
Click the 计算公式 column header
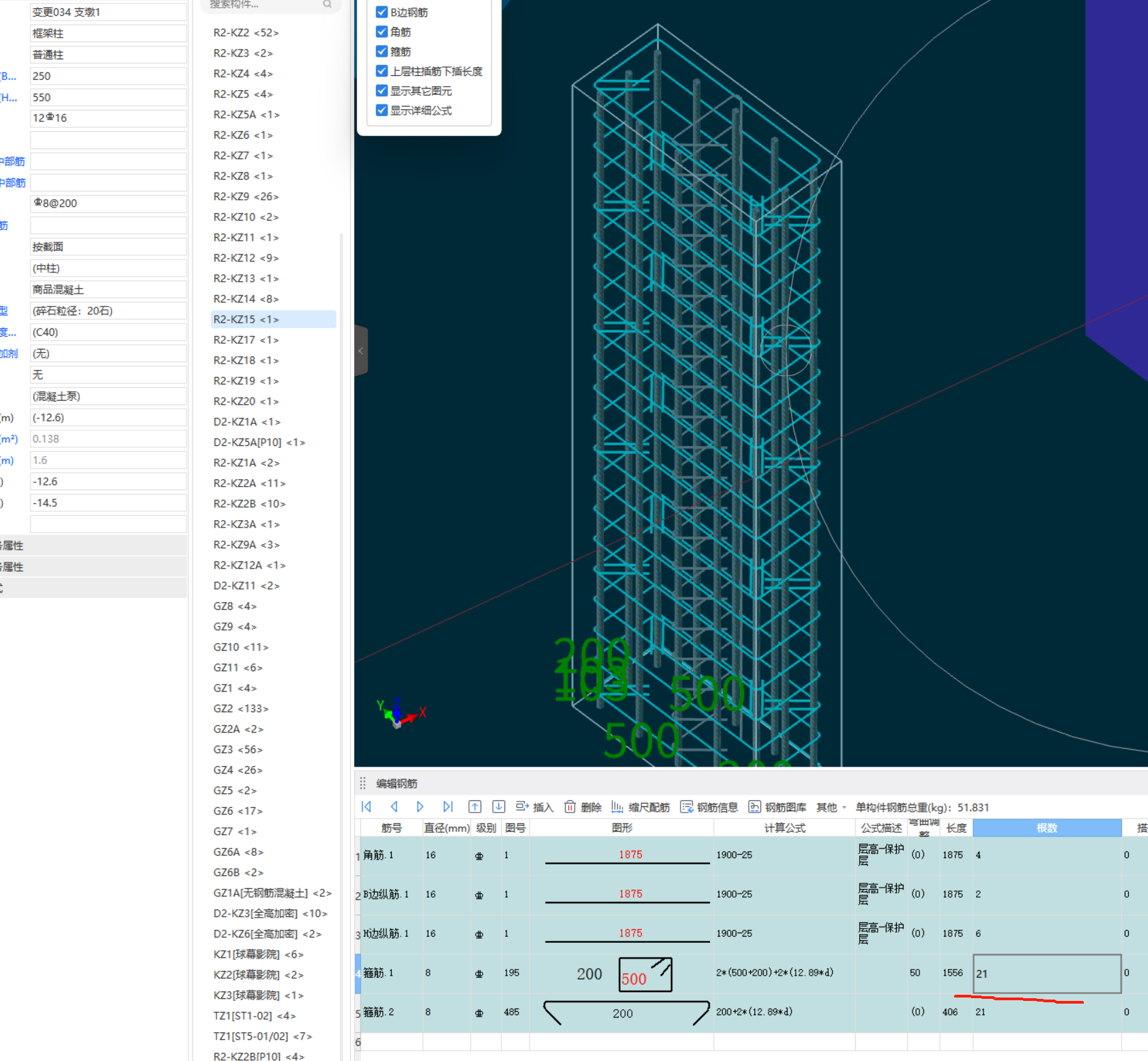784,827
